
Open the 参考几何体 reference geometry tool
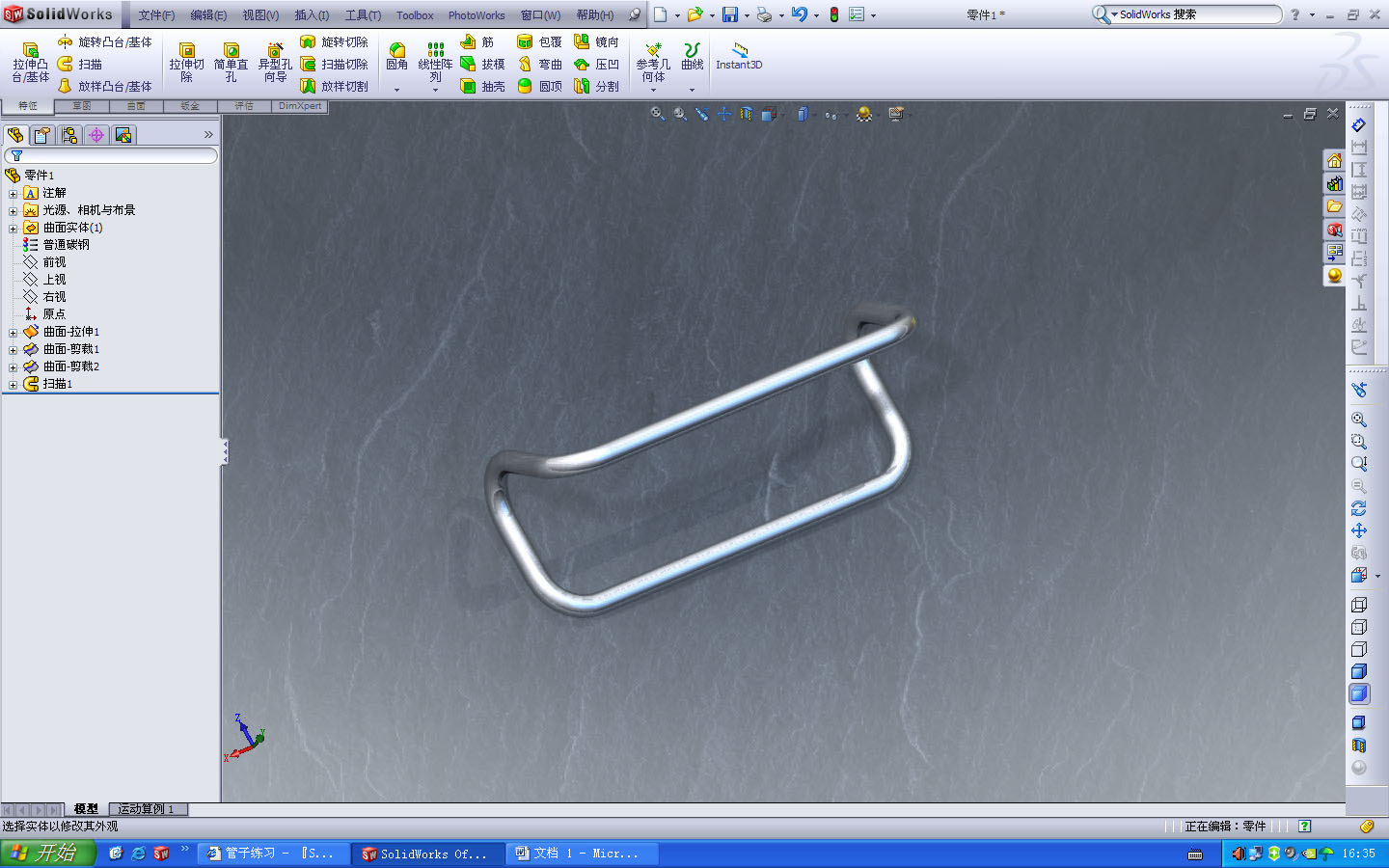point(653,63)
